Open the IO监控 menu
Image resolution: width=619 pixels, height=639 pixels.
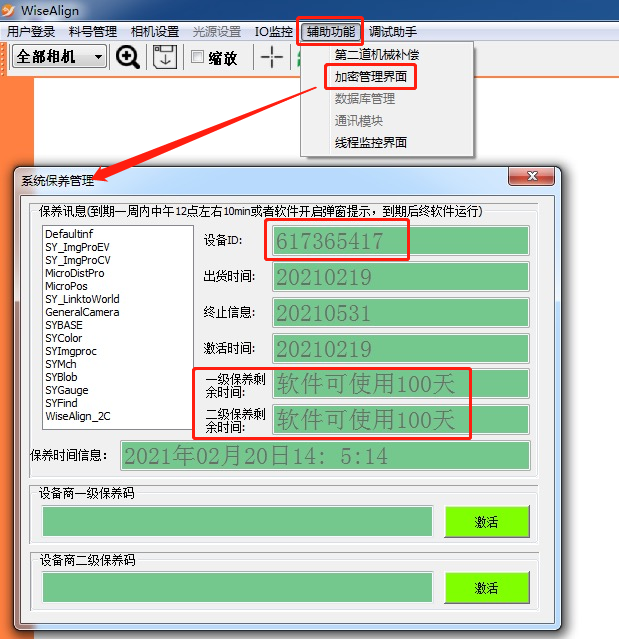click(273, 32)
